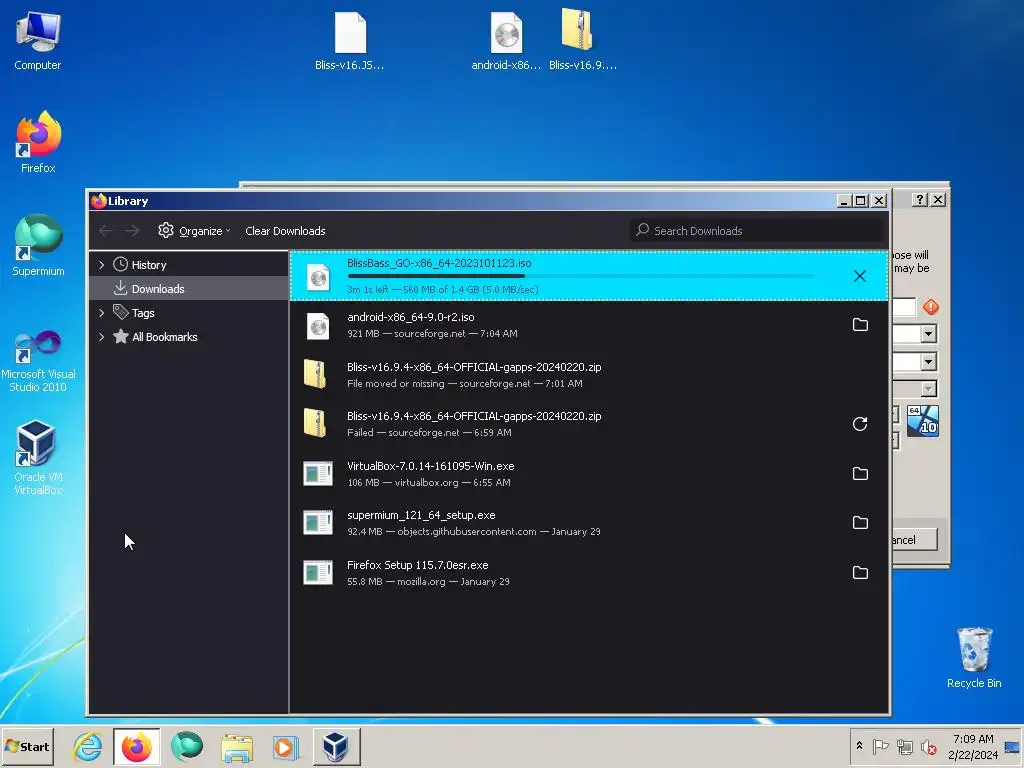This screenshot has height=768, width=1024.
Task: Click the search magnifier icon in Library
Action: pyautogui.click(x=643, y=230)
